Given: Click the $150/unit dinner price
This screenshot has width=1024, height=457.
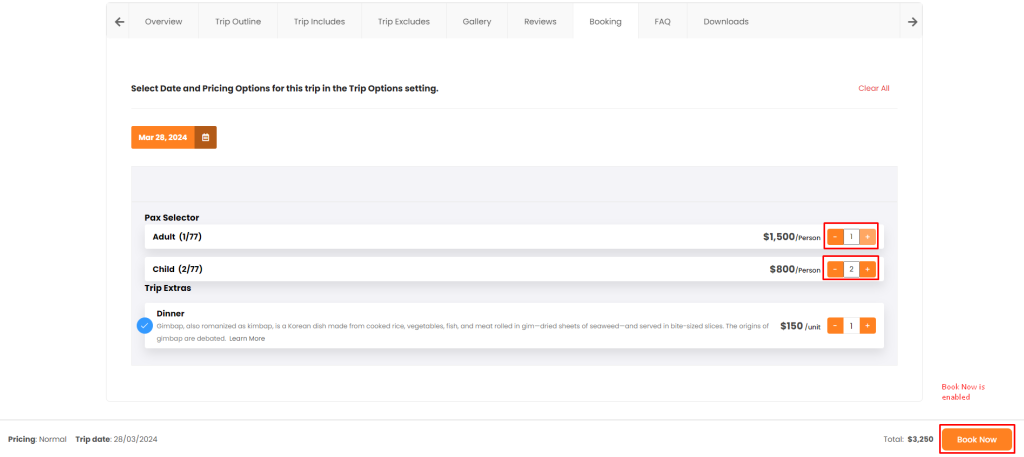Looking at the screenshot, I should point(800,326).
